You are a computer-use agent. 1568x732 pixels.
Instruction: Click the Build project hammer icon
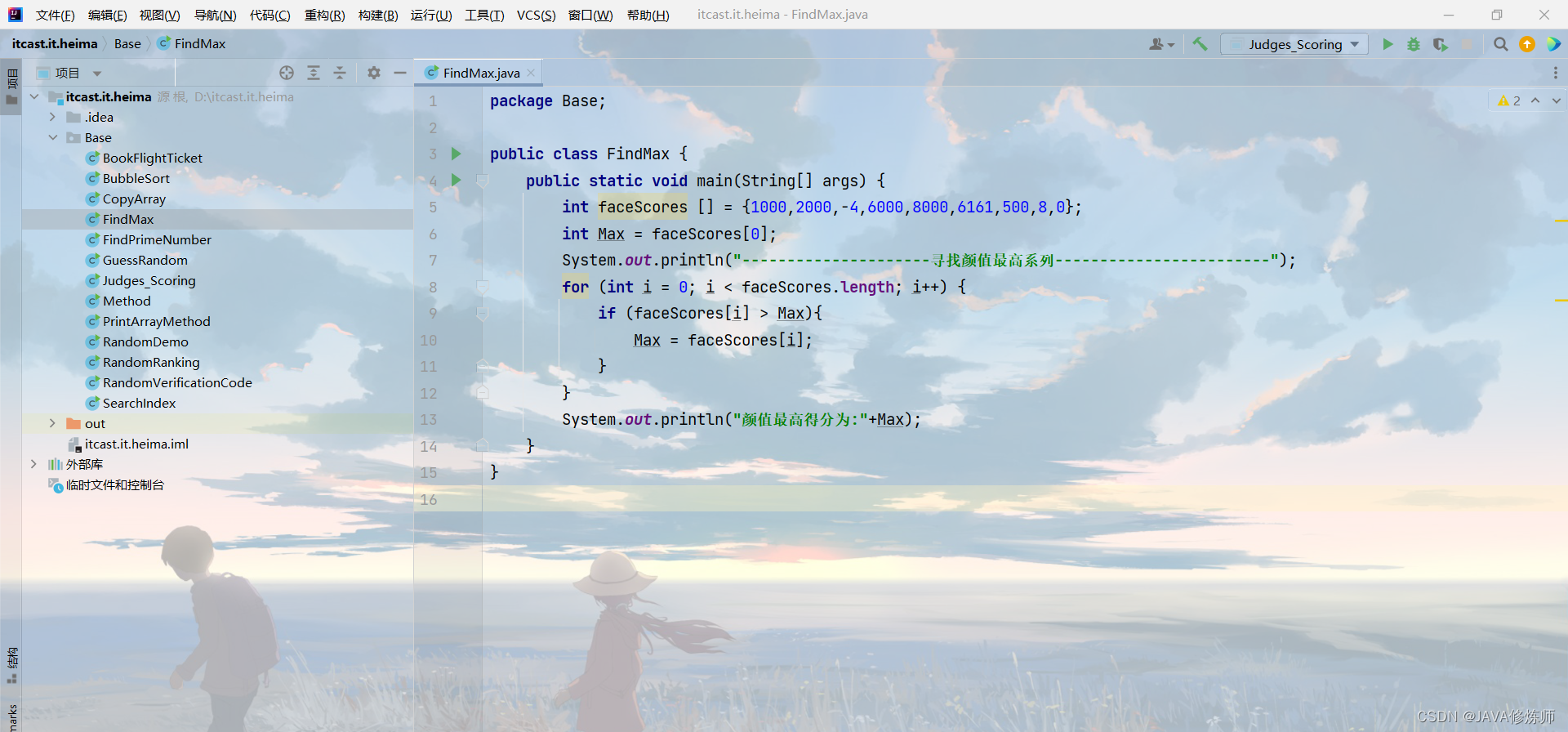click(1200, 44)
